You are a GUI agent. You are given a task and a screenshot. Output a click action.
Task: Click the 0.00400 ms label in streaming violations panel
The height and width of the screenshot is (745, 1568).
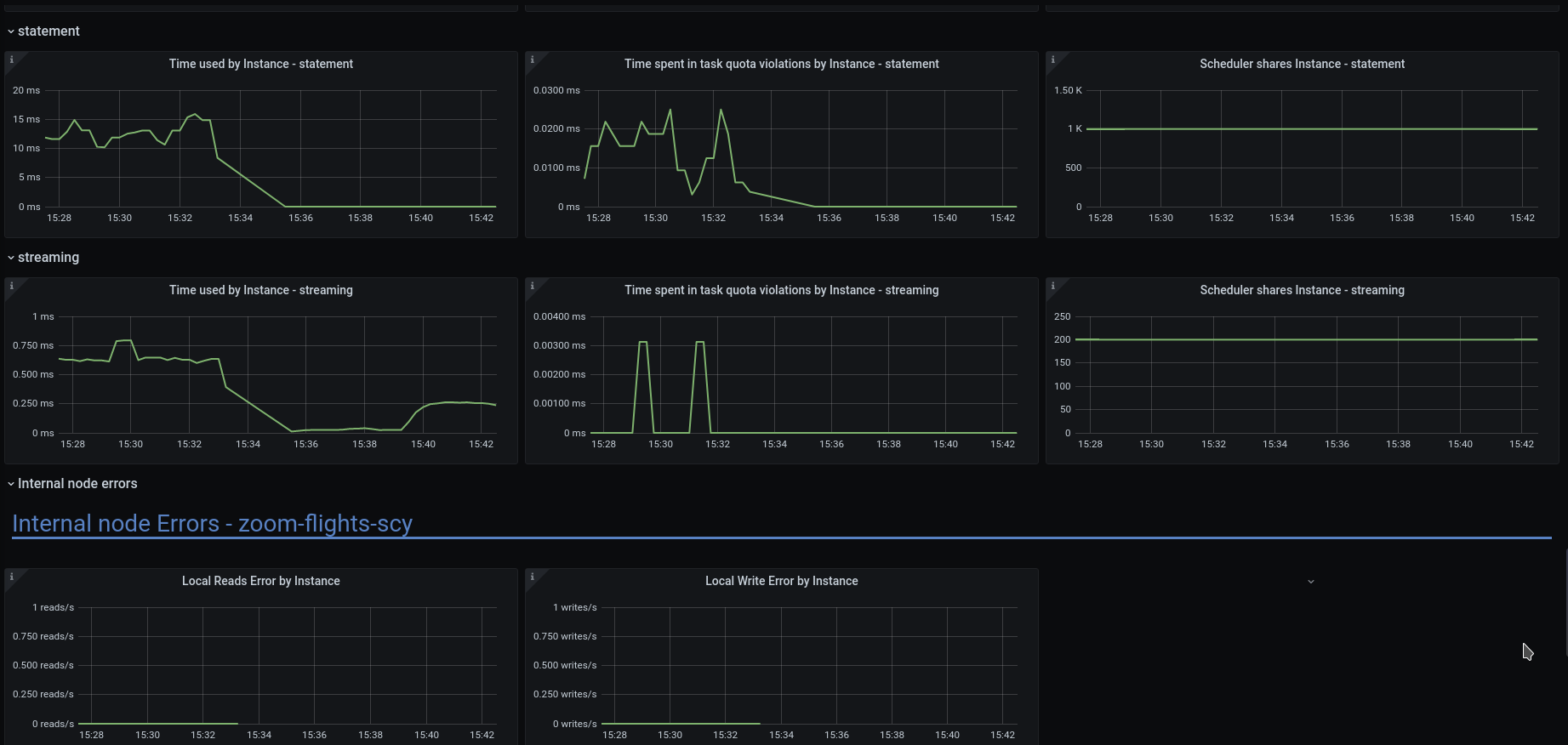click(x=559, y=316)
